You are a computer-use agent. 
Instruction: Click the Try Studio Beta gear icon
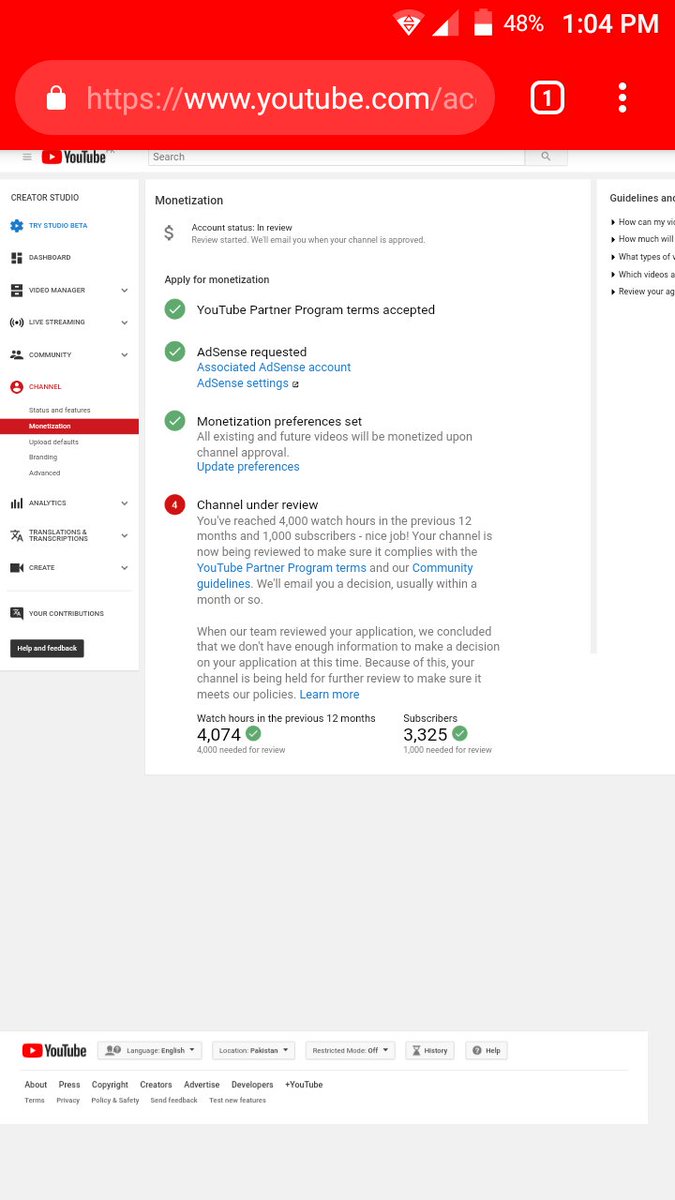pyautogui.click(x=17, y=226)
